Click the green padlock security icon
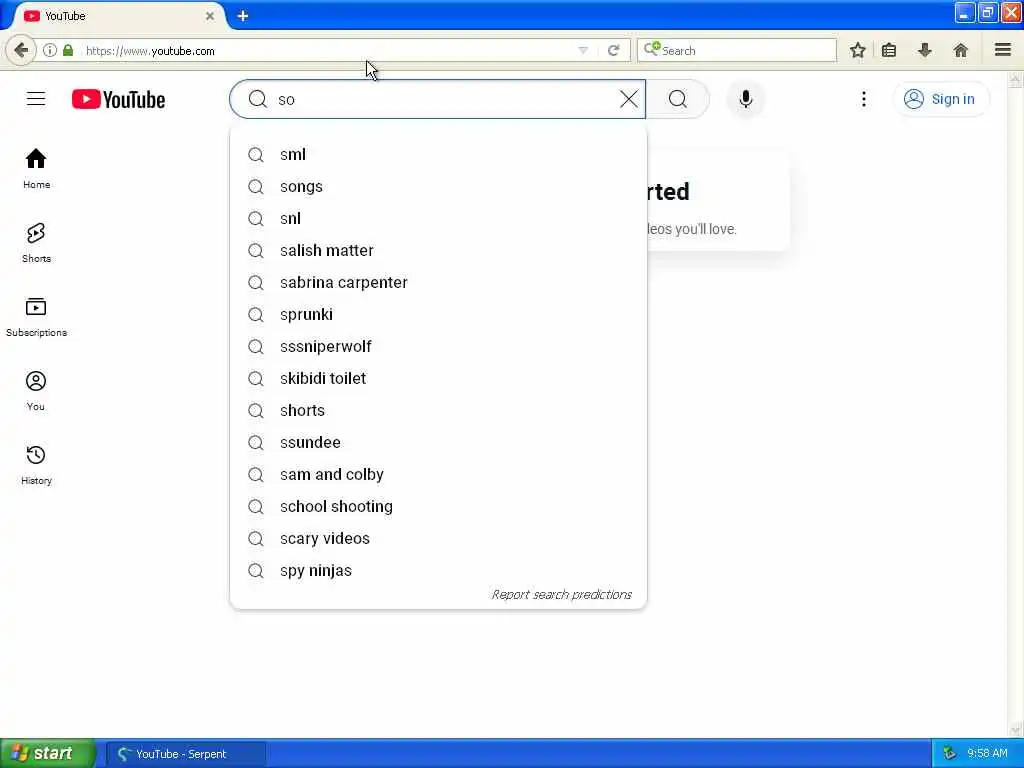This screenshot has width=1024, height=768. pos(68,50)
